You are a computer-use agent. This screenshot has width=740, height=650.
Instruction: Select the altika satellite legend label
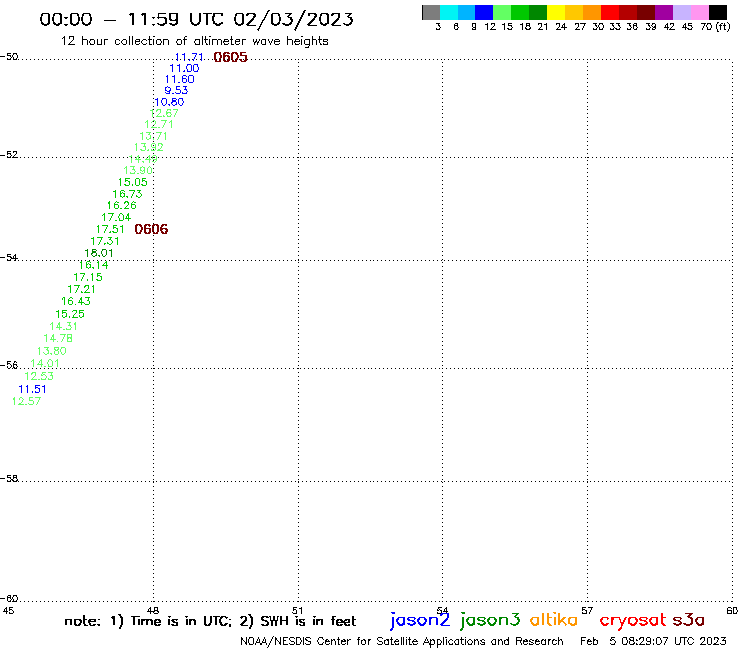pos(554,619)
